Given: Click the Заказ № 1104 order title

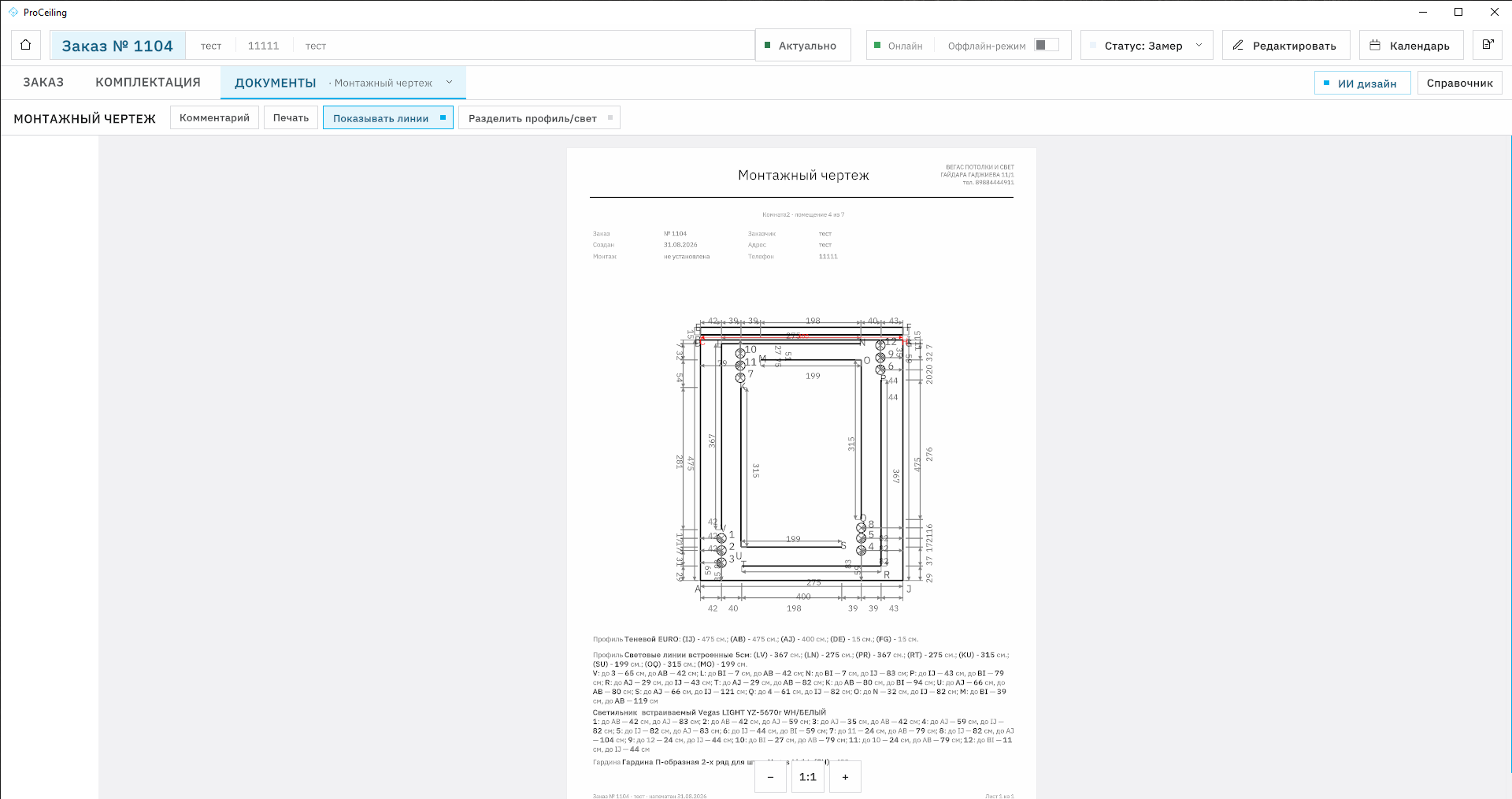Looking at the screenshot, I should point(117,46).
